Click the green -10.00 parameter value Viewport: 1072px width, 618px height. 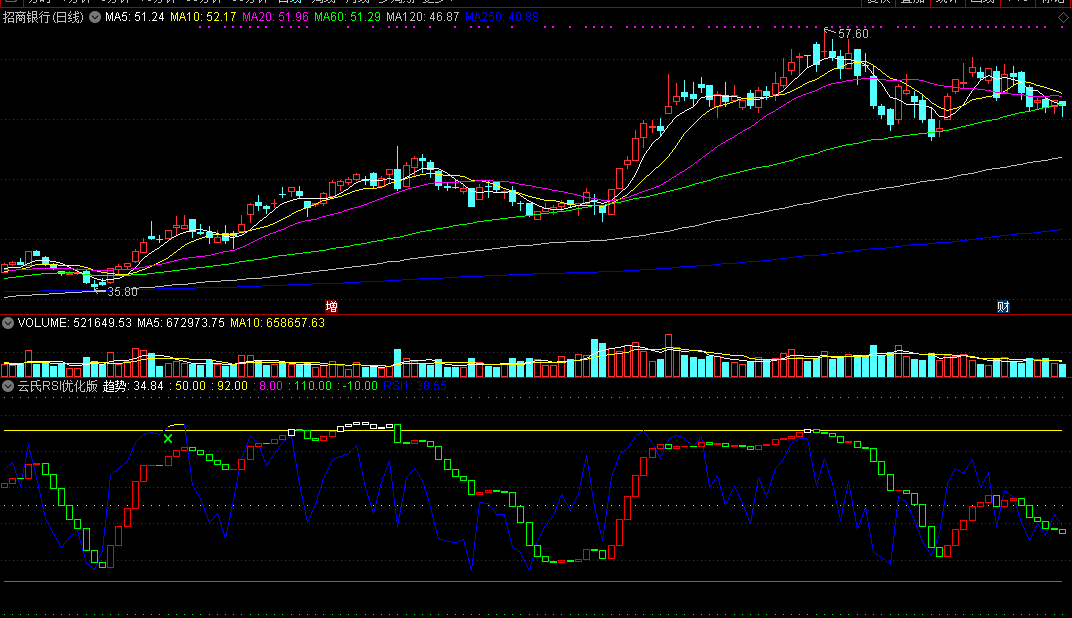point(360,386)
